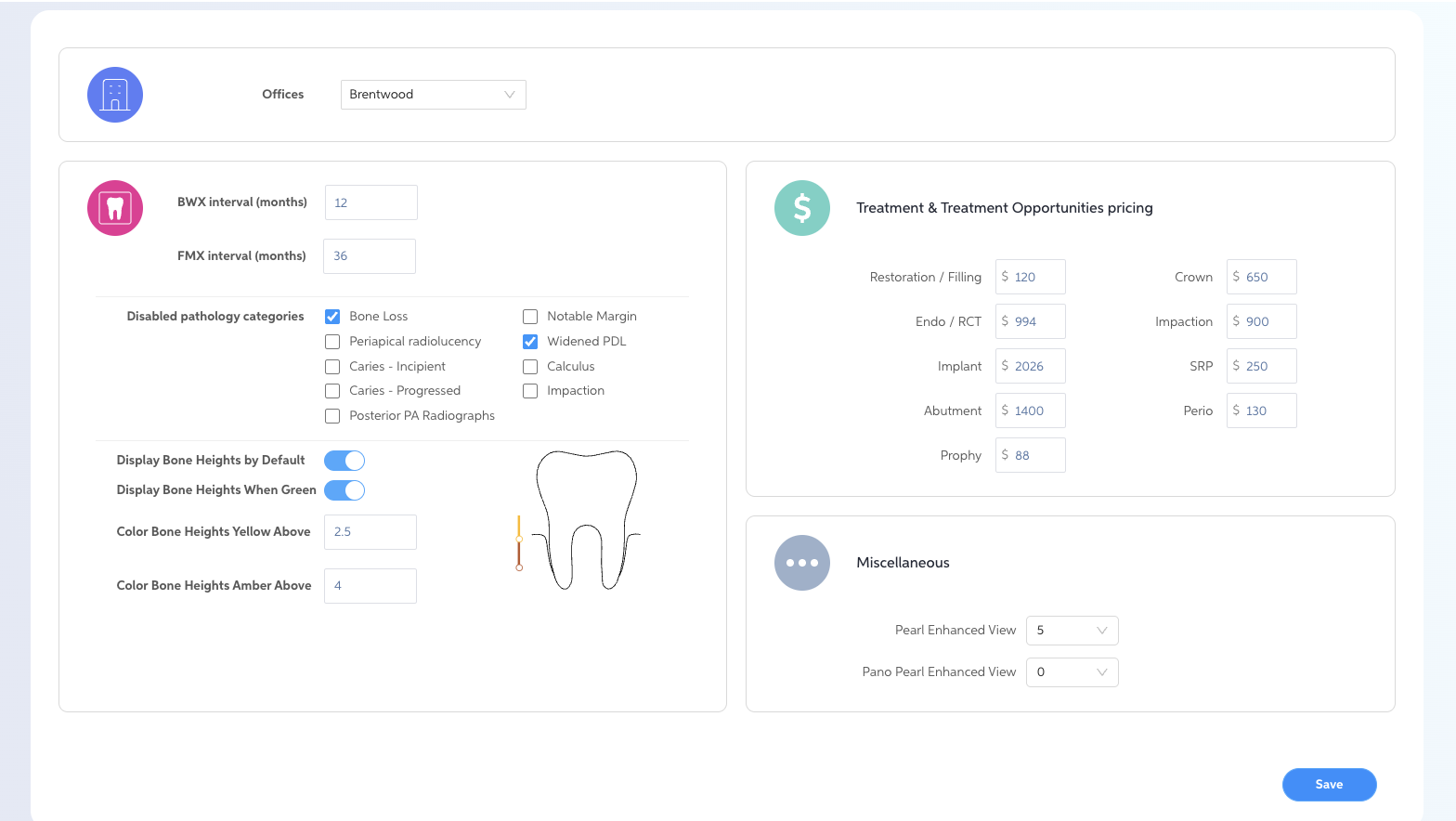
Task: Click the BWX interval months field
Action: (371, 202)
